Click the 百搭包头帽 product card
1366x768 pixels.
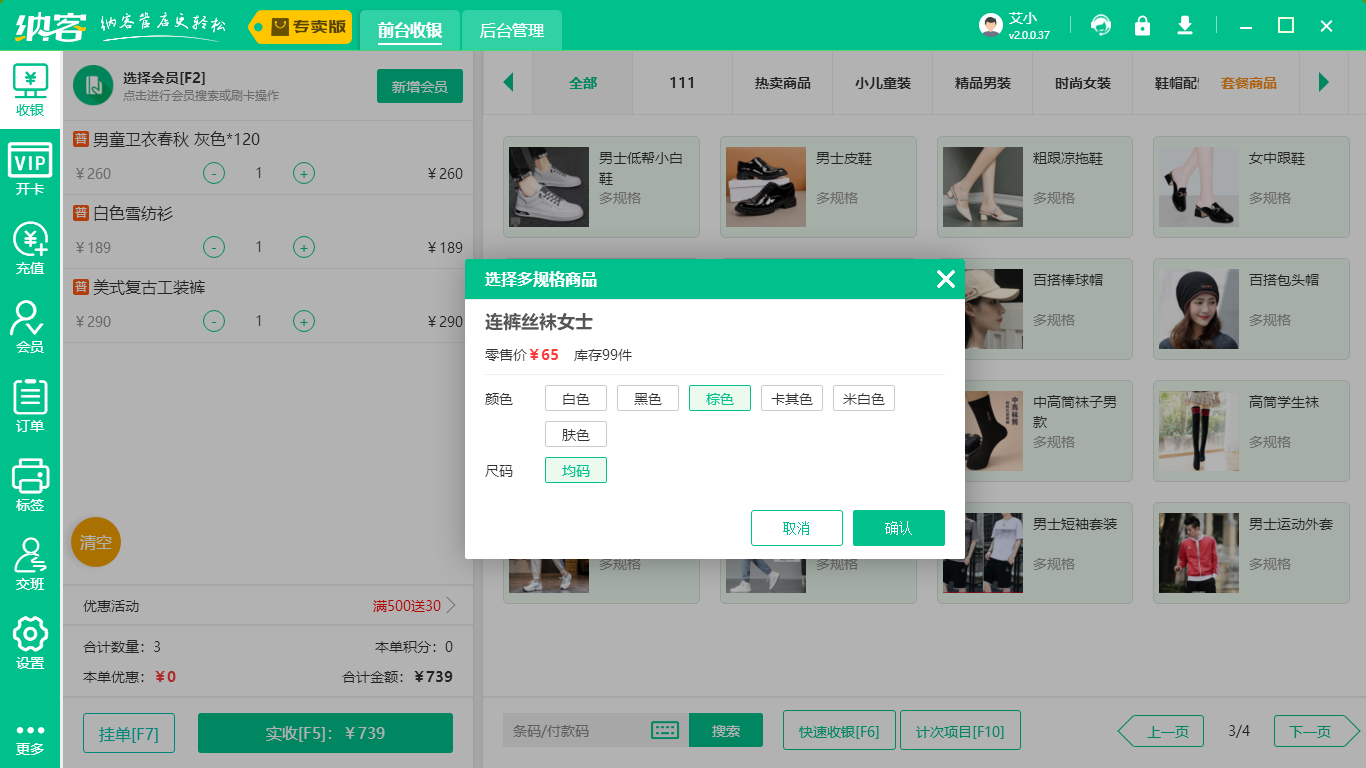click(x=1251, y=309)
